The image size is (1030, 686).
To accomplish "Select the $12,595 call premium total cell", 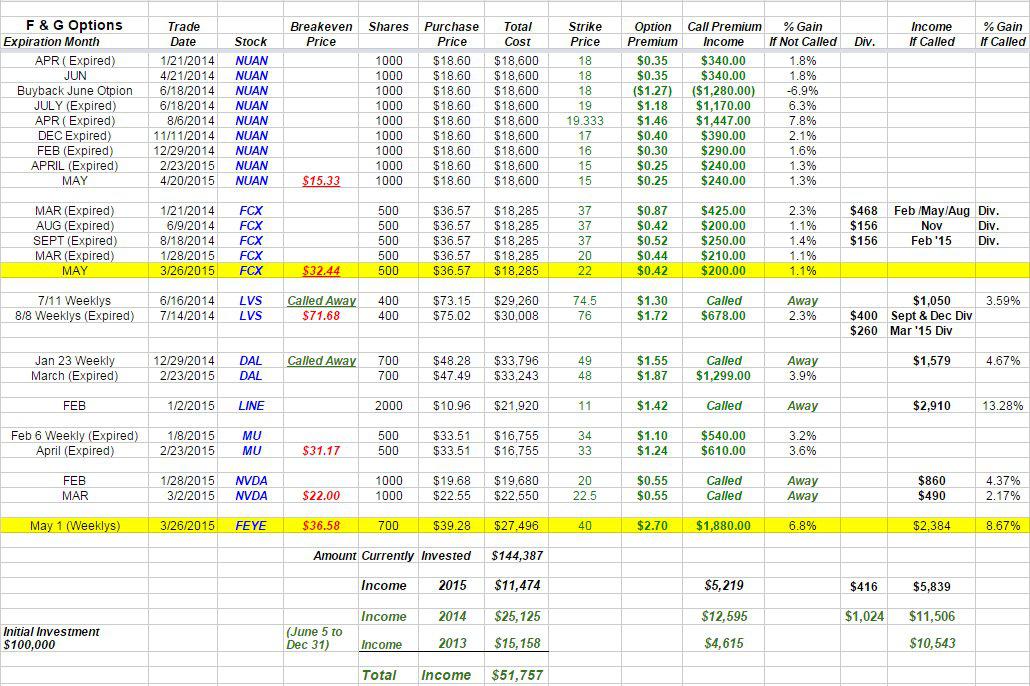I will pos(723,616).
